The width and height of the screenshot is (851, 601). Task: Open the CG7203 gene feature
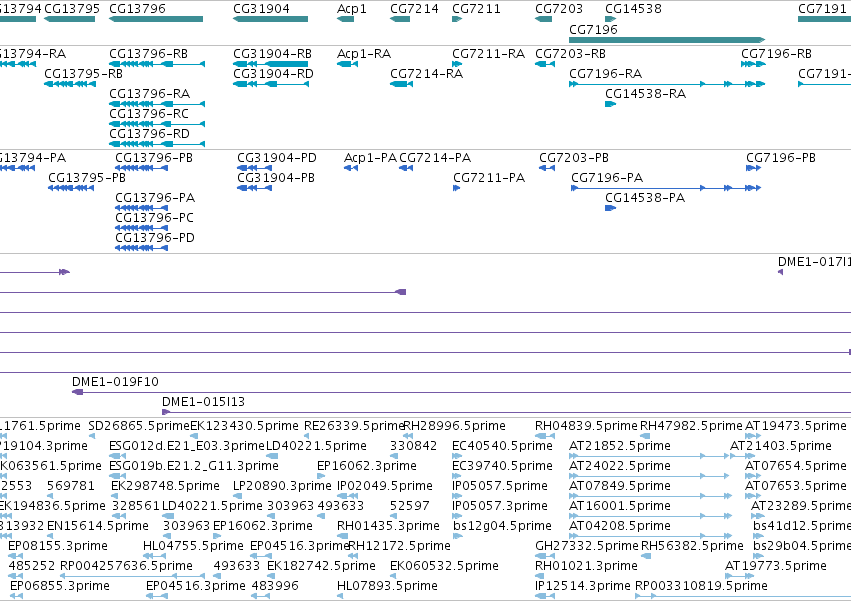[x=543, y=19]
